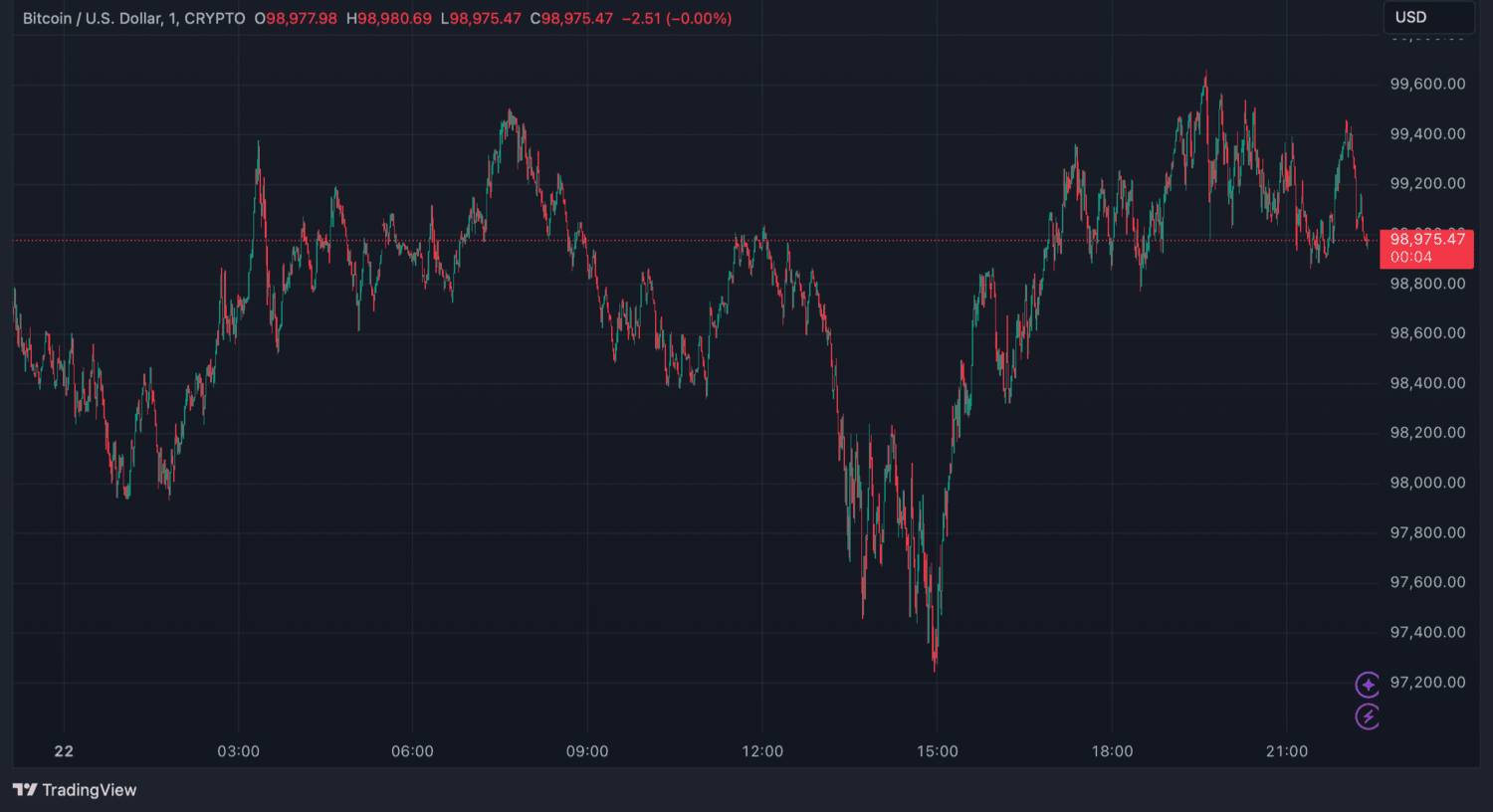Click the Bitcoin / U.S. Dollar symbol title
1493x812 pixels.
(133, 19)
